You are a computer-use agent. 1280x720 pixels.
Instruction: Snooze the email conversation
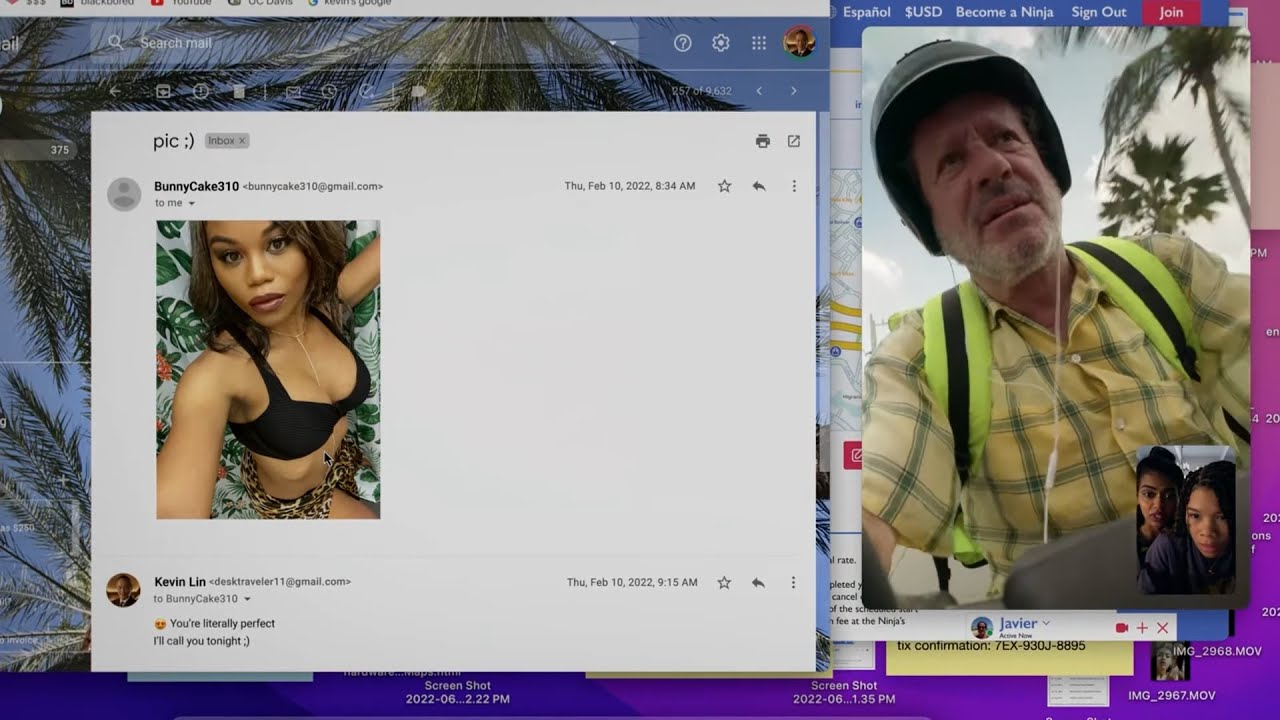pyautogui.click(x=329, y=91)
